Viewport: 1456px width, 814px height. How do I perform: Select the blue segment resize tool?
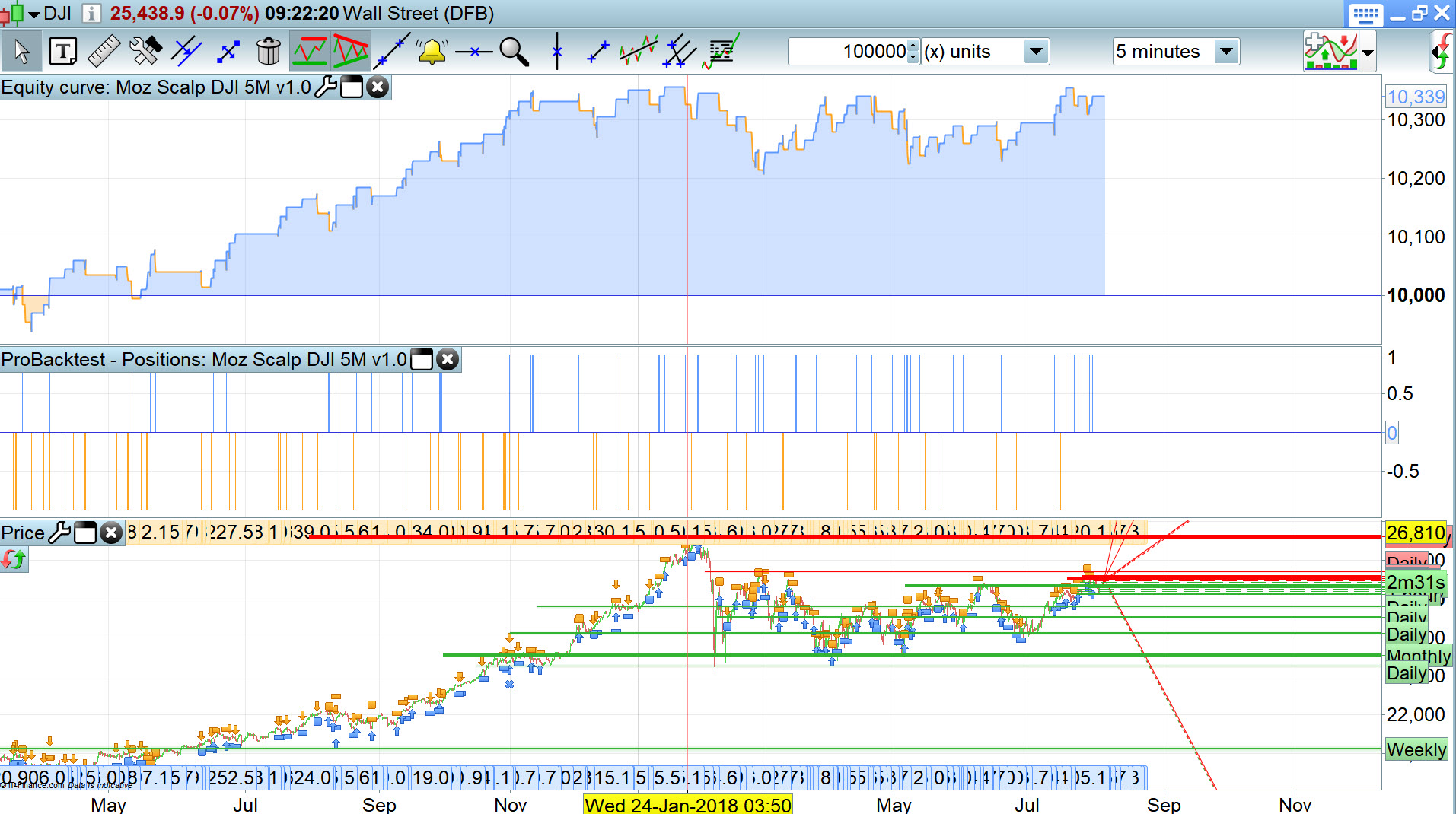pyautogui.click(x=228, y=52)
